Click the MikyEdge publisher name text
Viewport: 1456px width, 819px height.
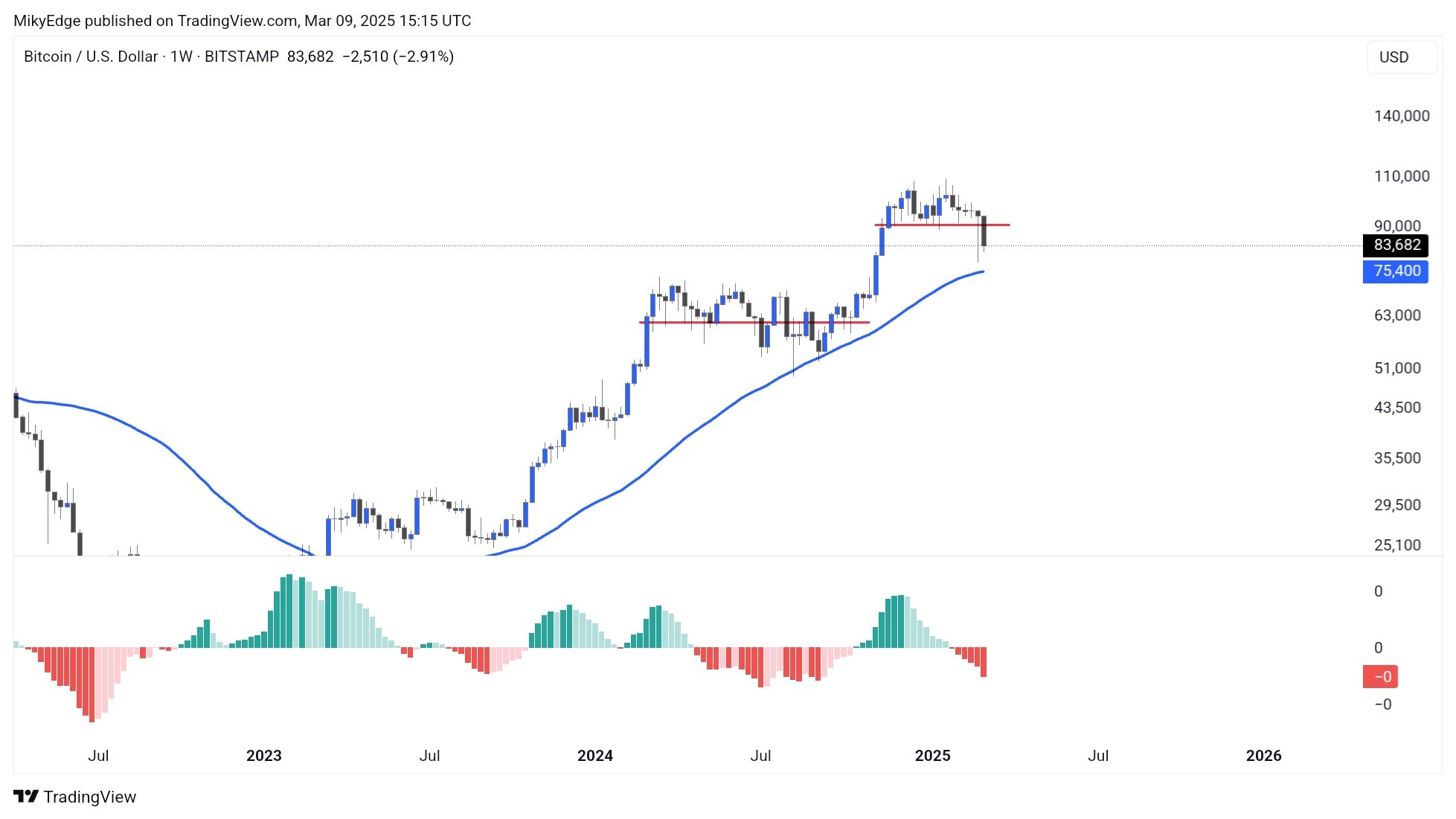[47, 21]
